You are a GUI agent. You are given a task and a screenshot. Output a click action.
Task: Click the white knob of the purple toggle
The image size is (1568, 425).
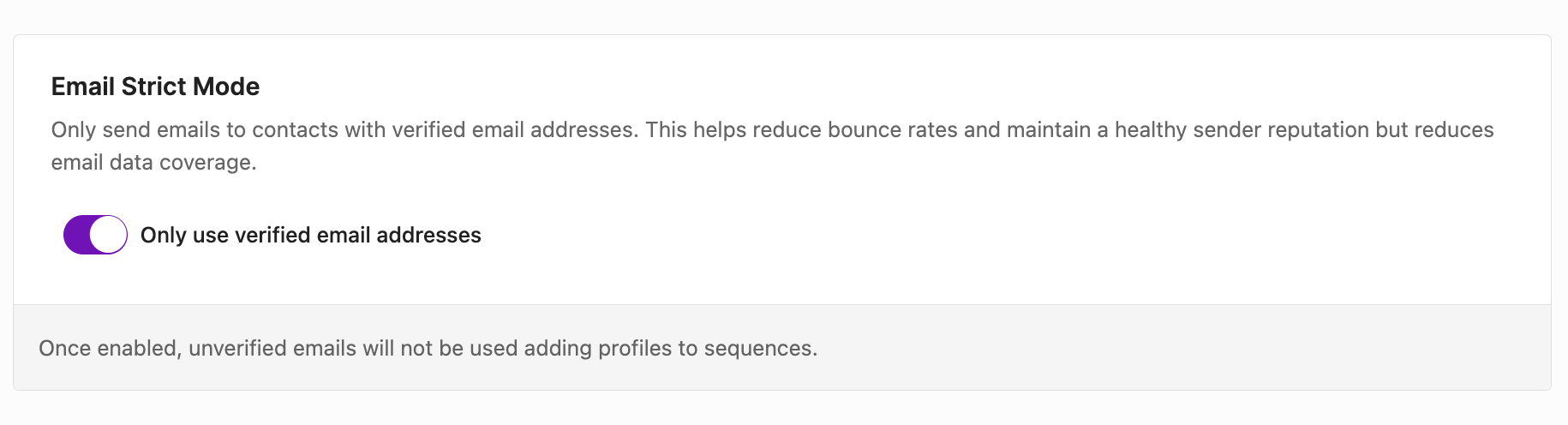click(108, 235)
